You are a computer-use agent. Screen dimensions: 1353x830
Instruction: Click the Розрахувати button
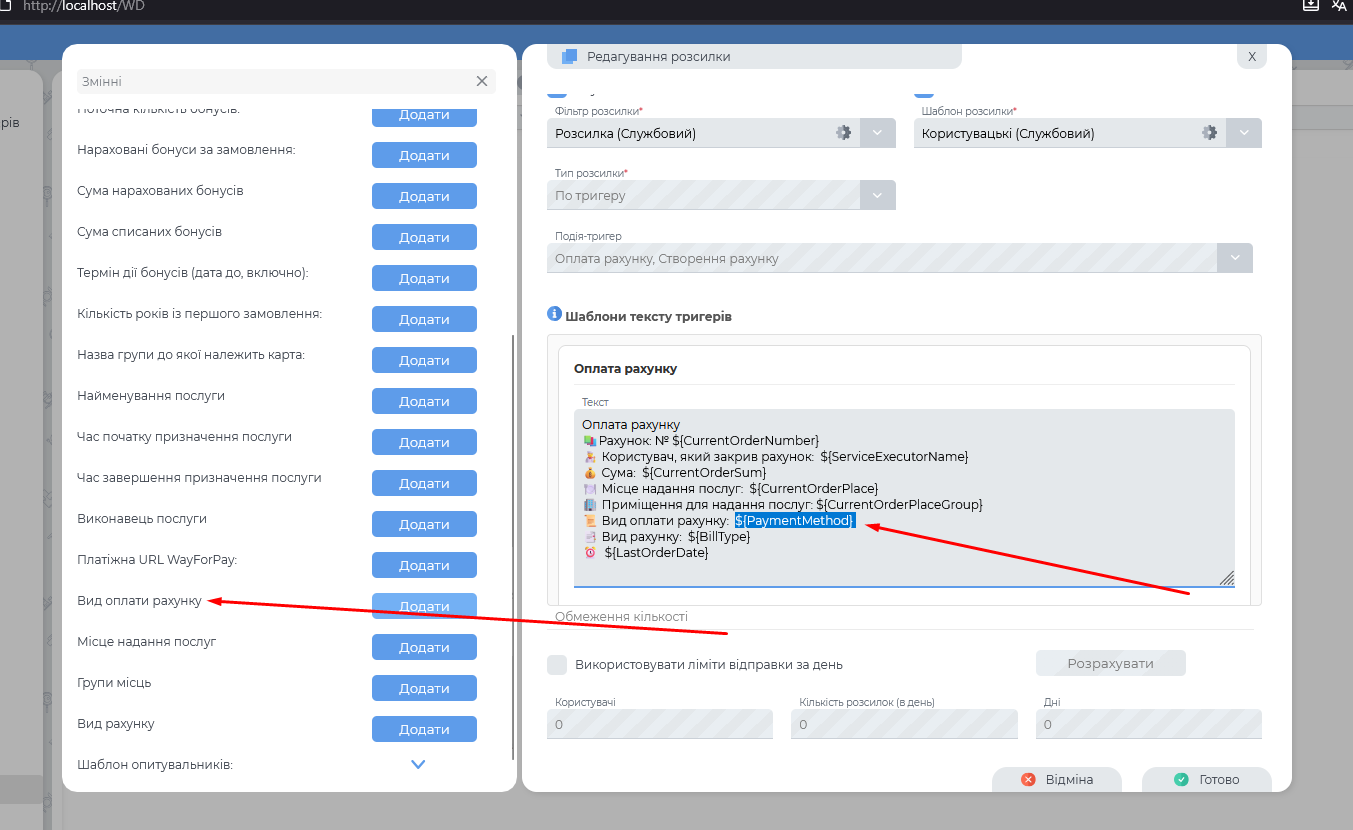[x=1110, y=663]
